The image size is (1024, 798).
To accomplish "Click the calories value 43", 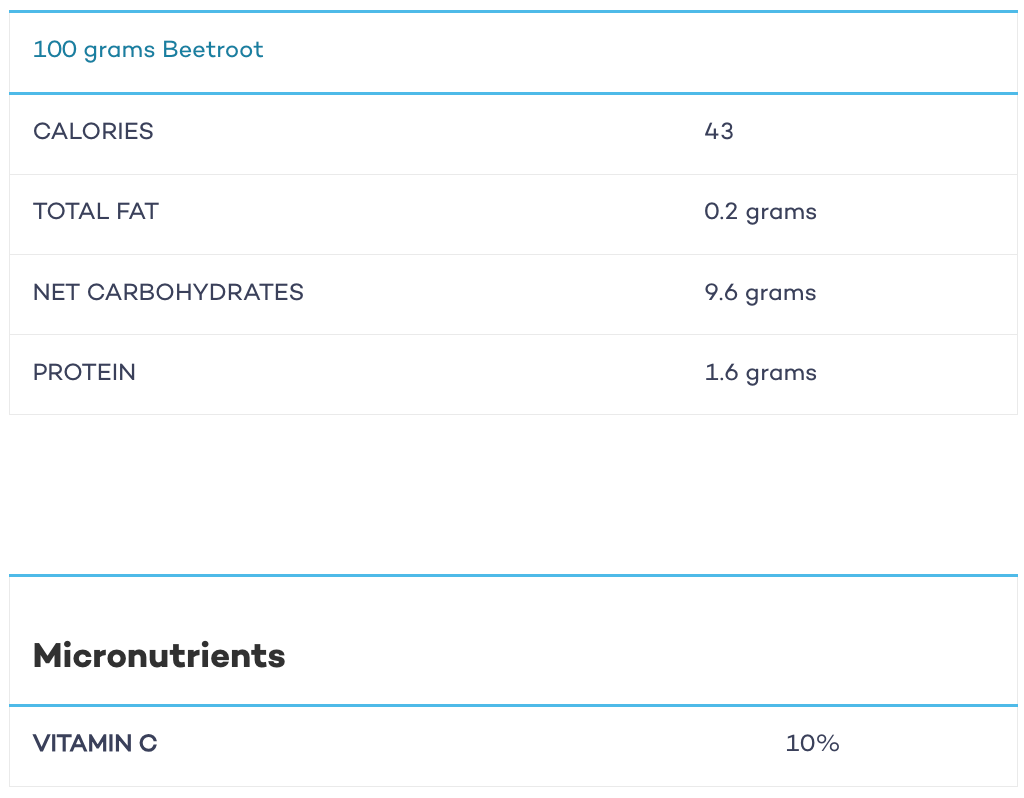I will [719, 131].
